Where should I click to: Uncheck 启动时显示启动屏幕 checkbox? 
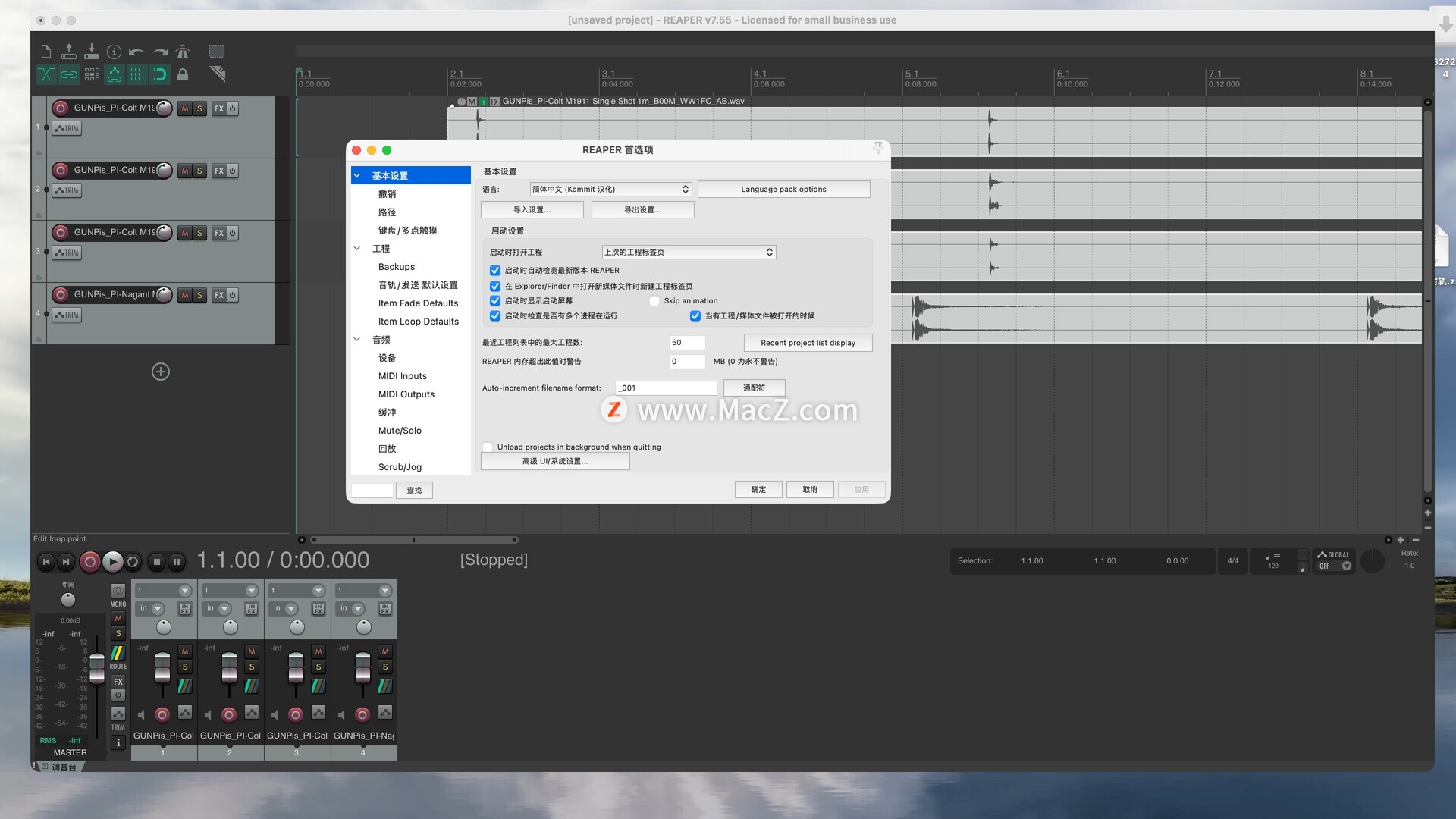(495, 301)
